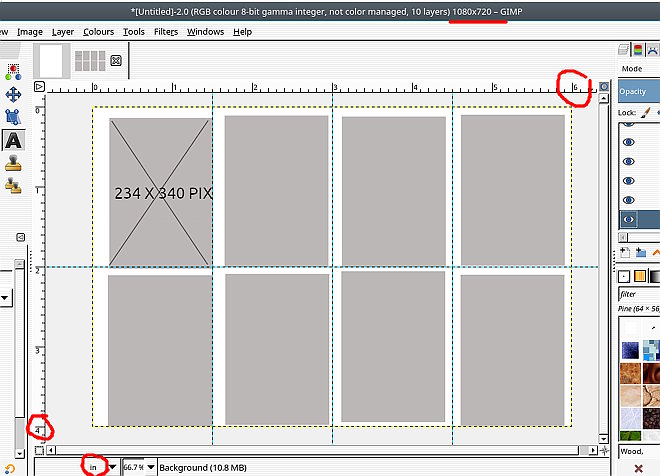Toggle the fifth eye icon from the bottom
660x476 pixels.
pos(628,142)
